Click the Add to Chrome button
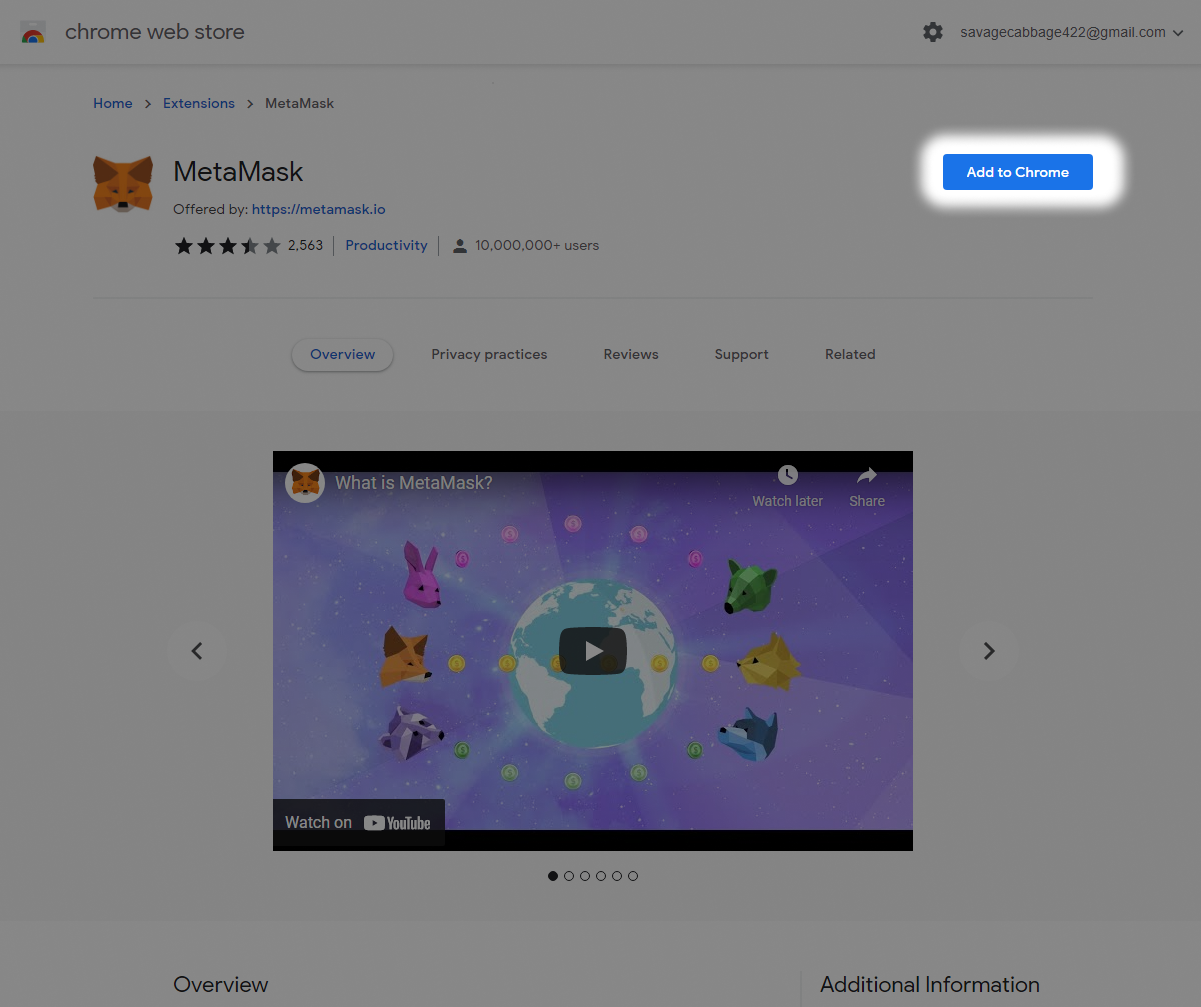The image size is (1201, 1007). pyautogui.click(x=1018, y=172)
